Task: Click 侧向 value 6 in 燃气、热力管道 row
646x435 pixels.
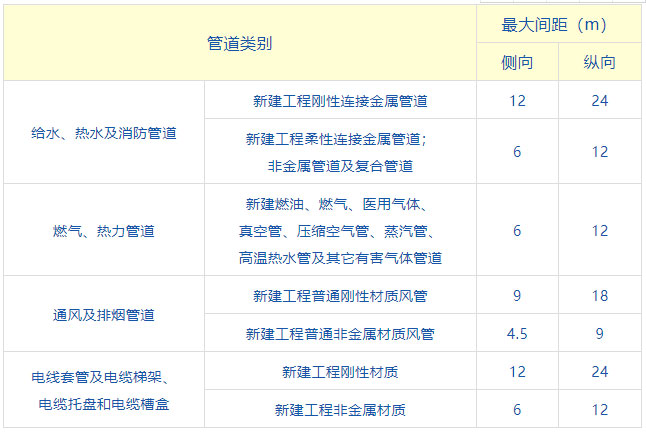Action: (517, 231)
